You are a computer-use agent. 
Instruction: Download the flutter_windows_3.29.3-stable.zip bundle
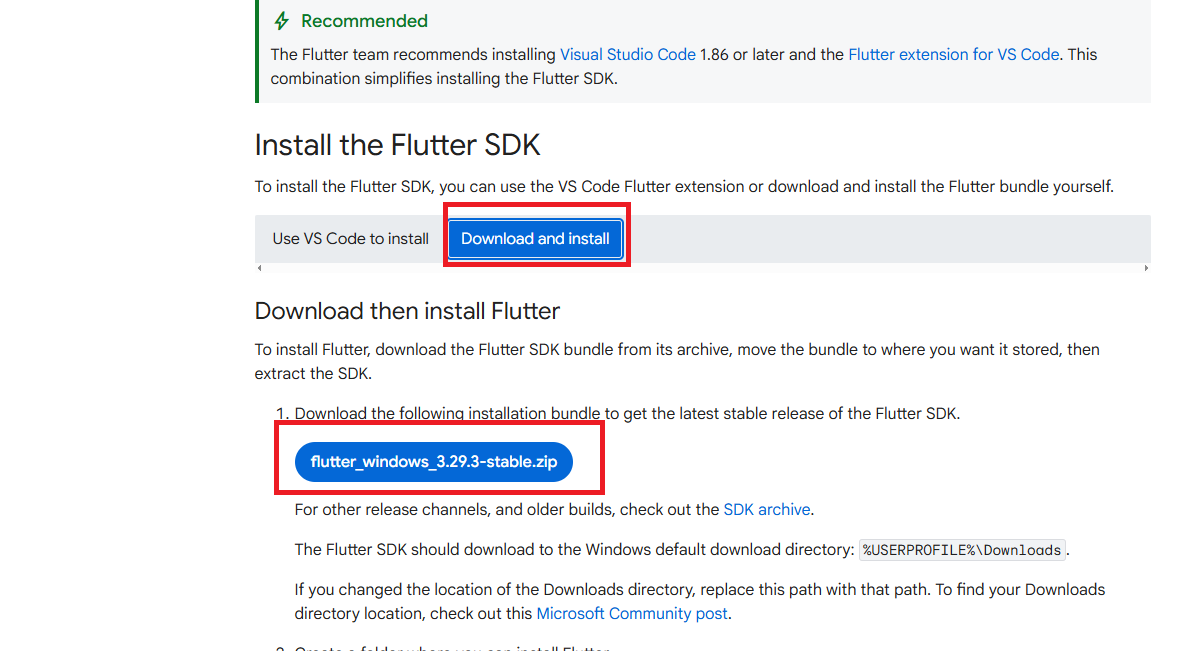click(433, 462)
